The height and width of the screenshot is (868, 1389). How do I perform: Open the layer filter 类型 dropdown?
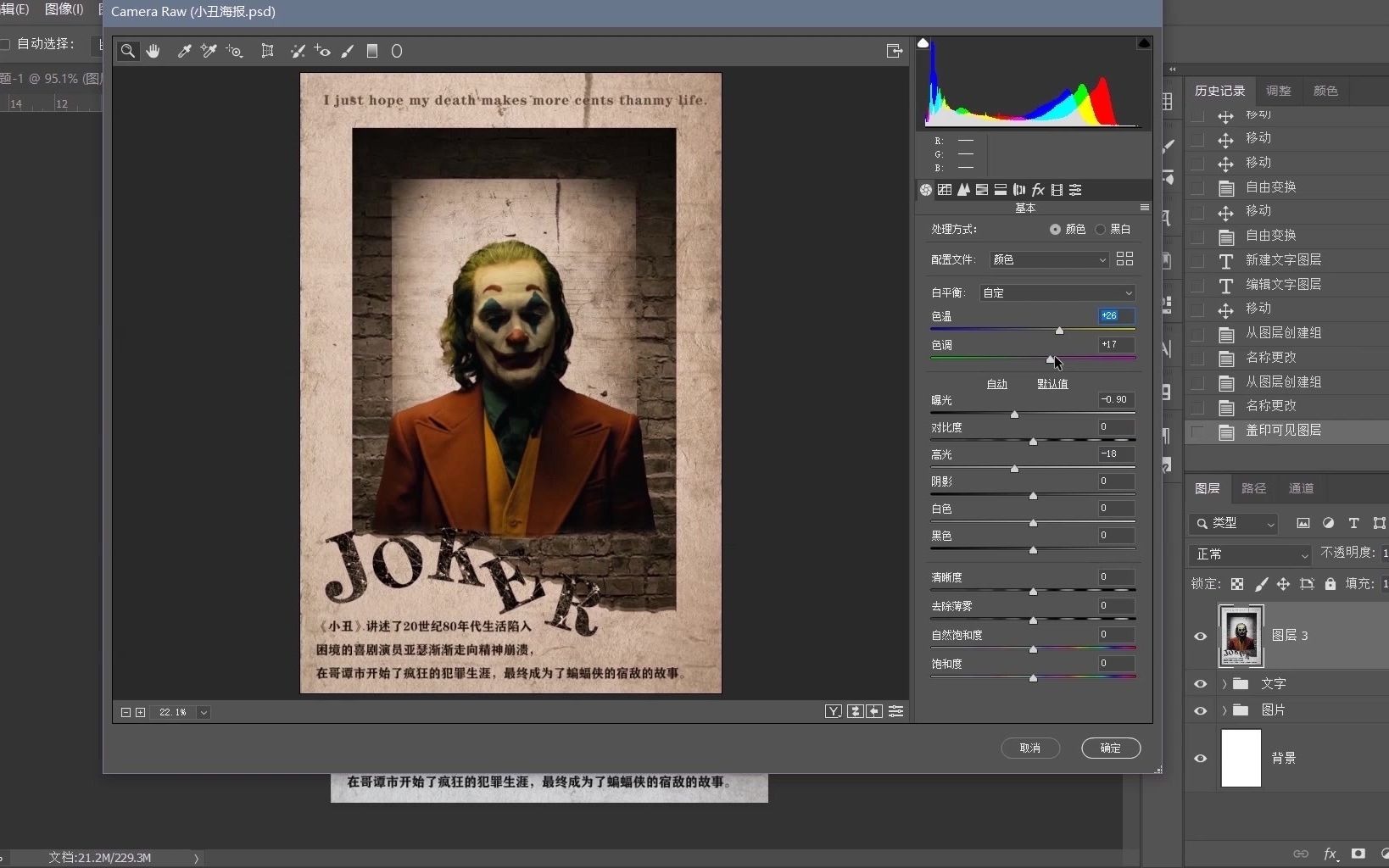point(1233,524)
